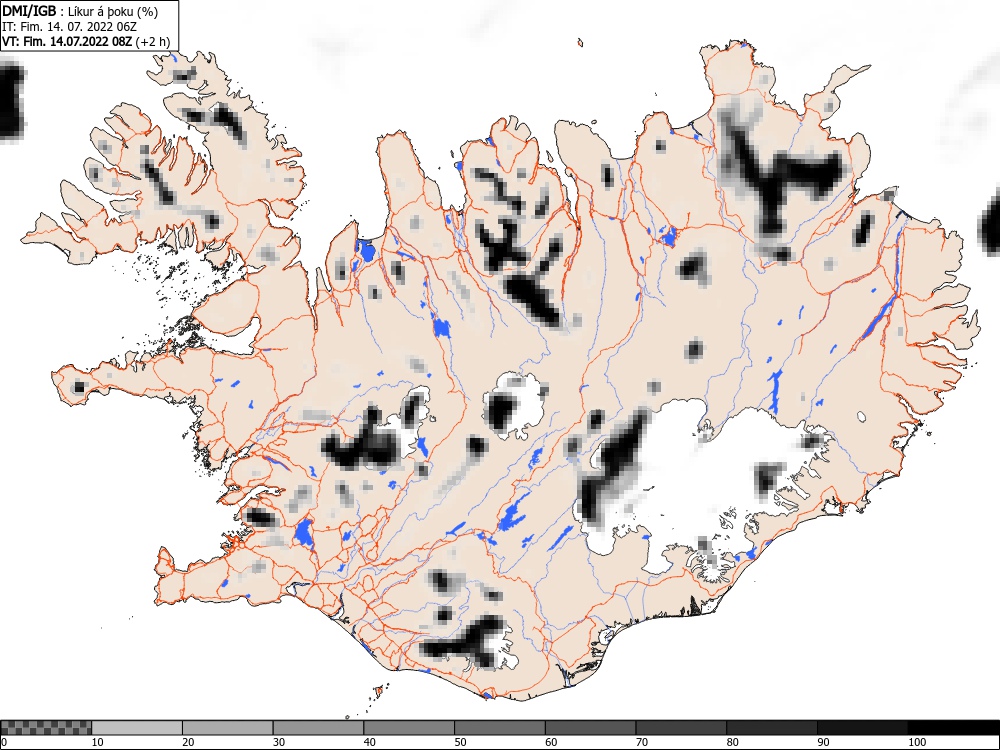Click the '60' scale label
1000x750 pixels.
[550, 742]
